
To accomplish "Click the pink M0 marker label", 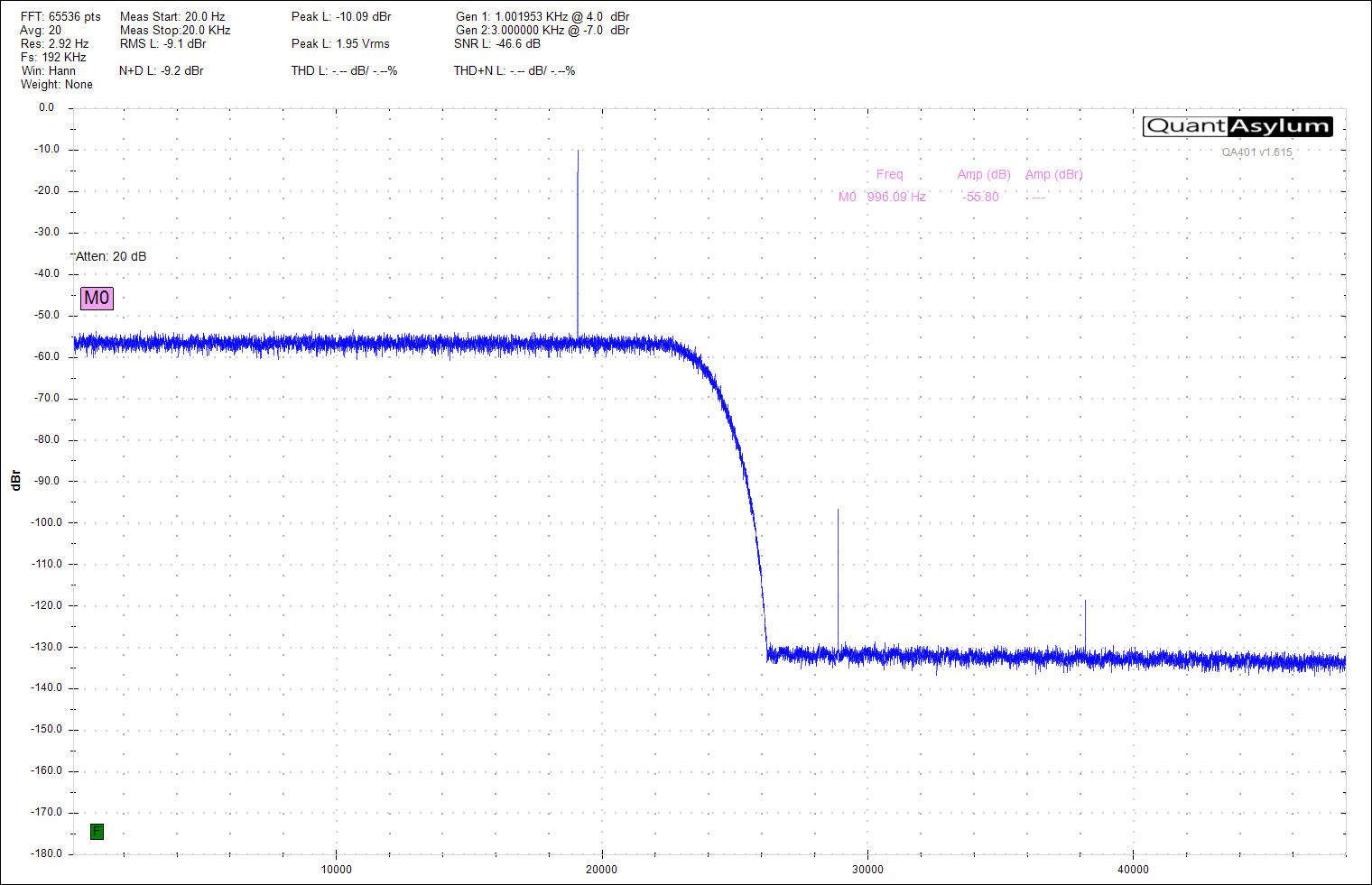I will pos(97,298).
